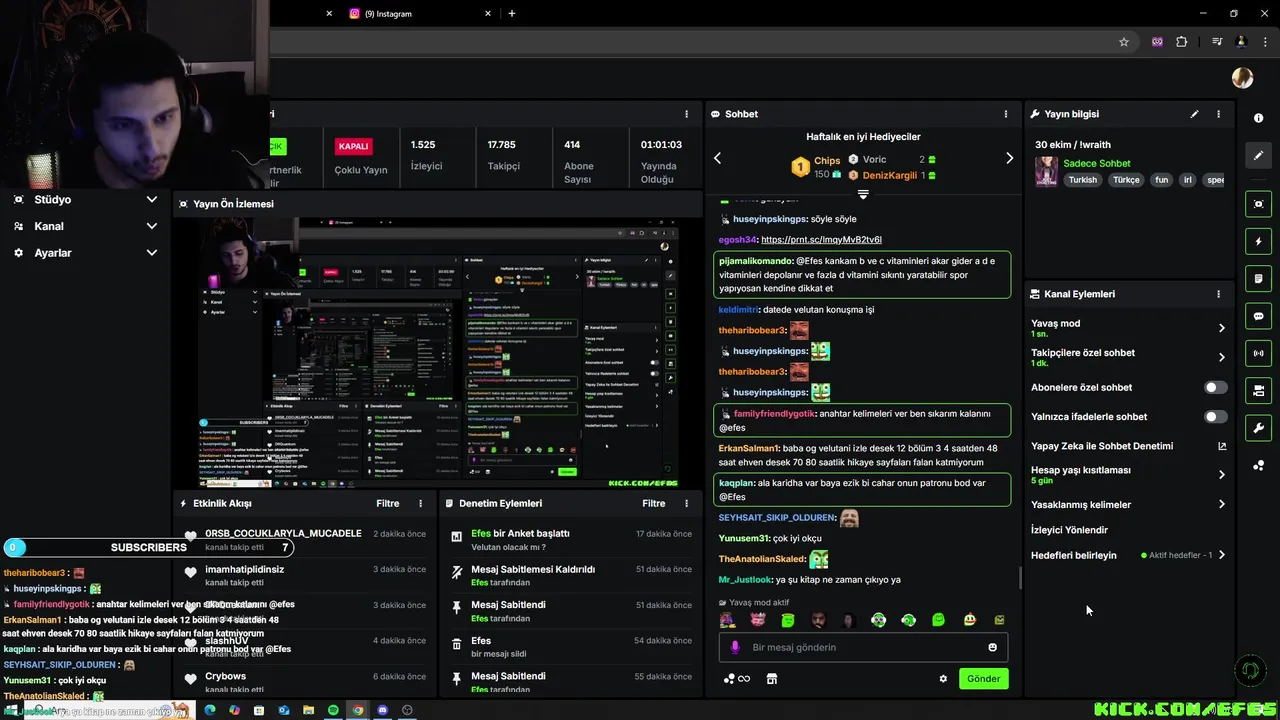Open Microsoft Edge from the taskbar
1280x720 pixels.
tap(210, 710)
